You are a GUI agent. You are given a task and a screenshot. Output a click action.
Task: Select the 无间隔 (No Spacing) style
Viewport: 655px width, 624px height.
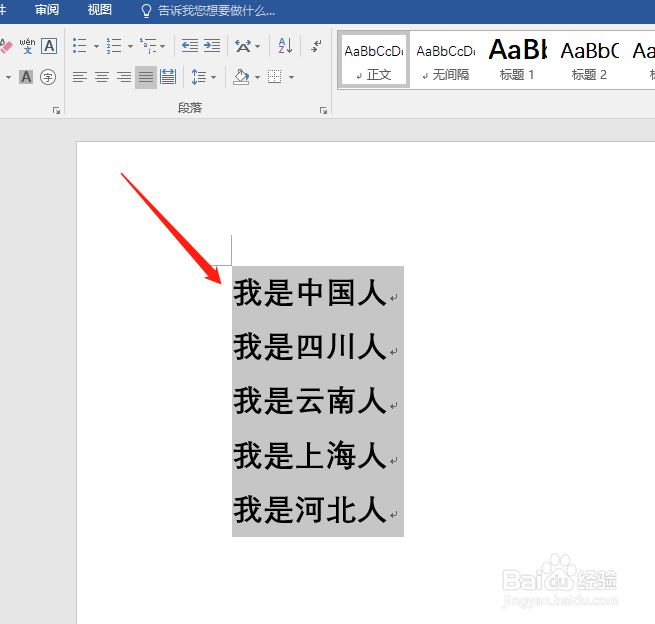(446, 60)
